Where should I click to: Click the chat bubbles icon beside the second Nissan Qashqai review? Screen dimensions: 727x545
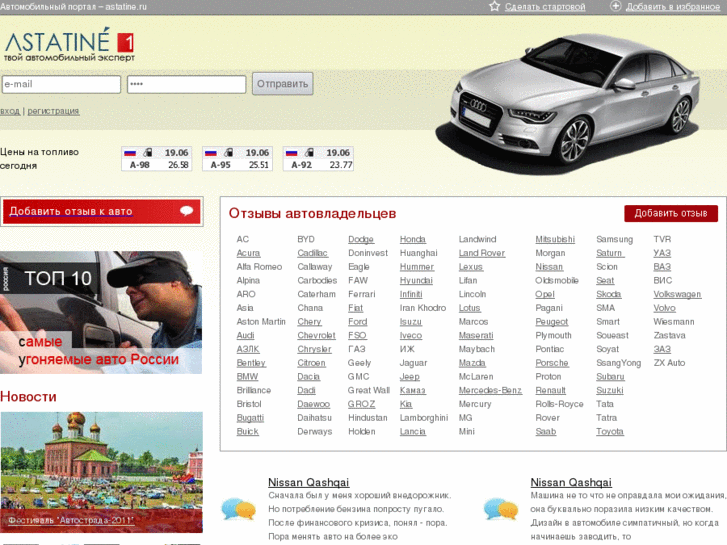tap(501, 509)
